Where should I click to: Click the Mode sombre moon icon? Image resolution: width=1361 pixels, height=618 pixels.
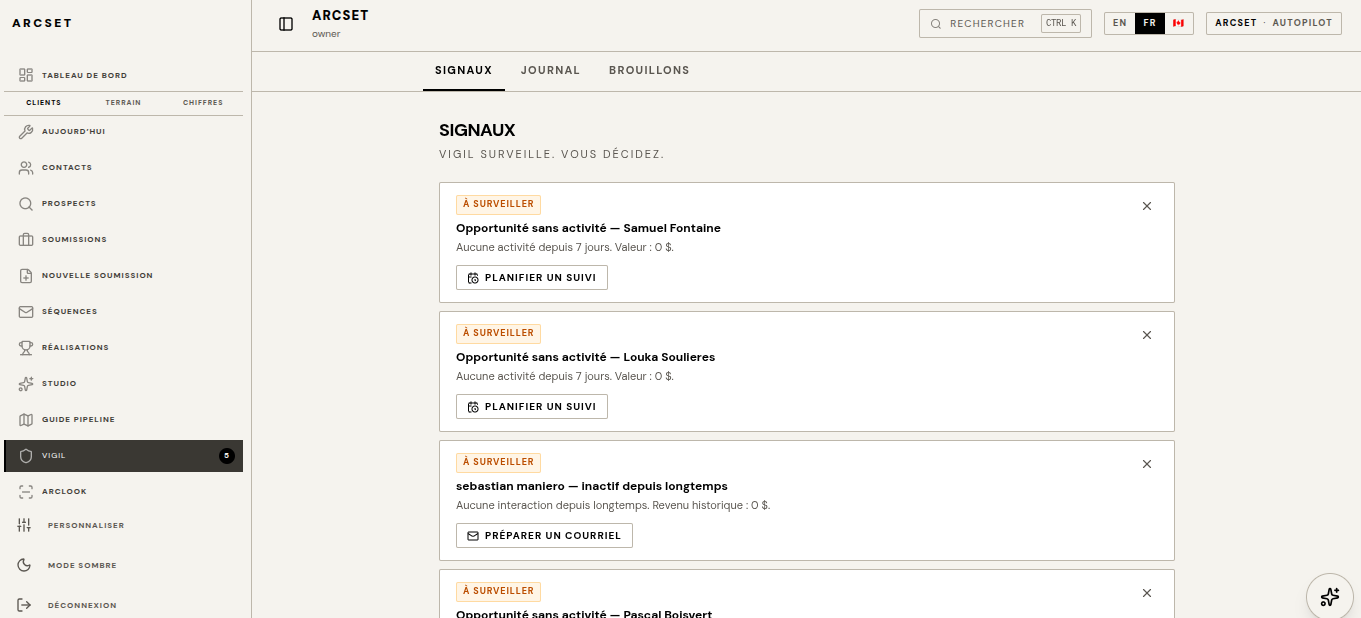[x=25, y=565]
